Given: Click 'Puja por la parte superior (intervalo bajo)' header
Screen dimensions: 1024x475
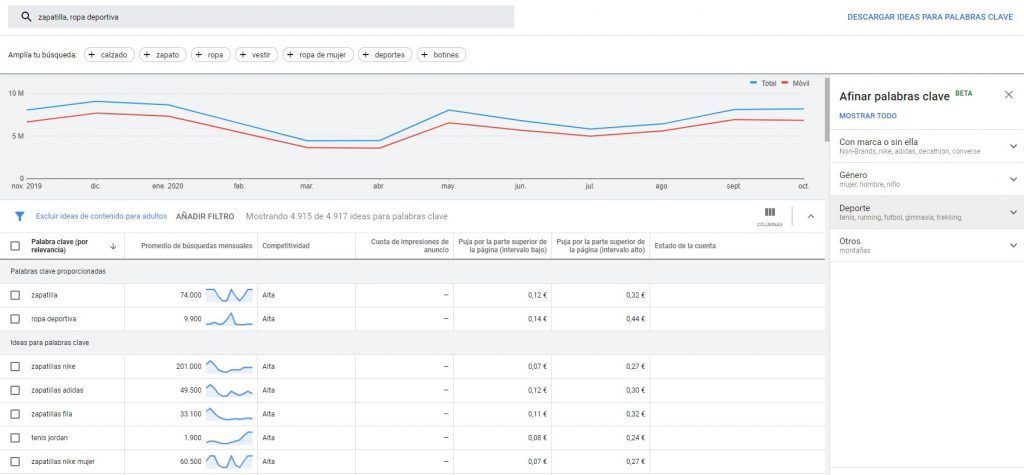Looking at the screenshot, I should tap(502, 246).
